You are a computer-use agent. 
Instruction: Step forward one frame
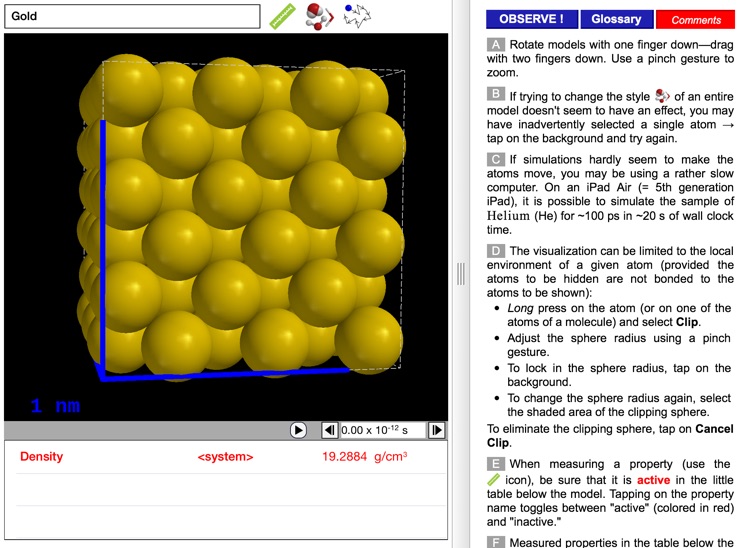(437, 430)
